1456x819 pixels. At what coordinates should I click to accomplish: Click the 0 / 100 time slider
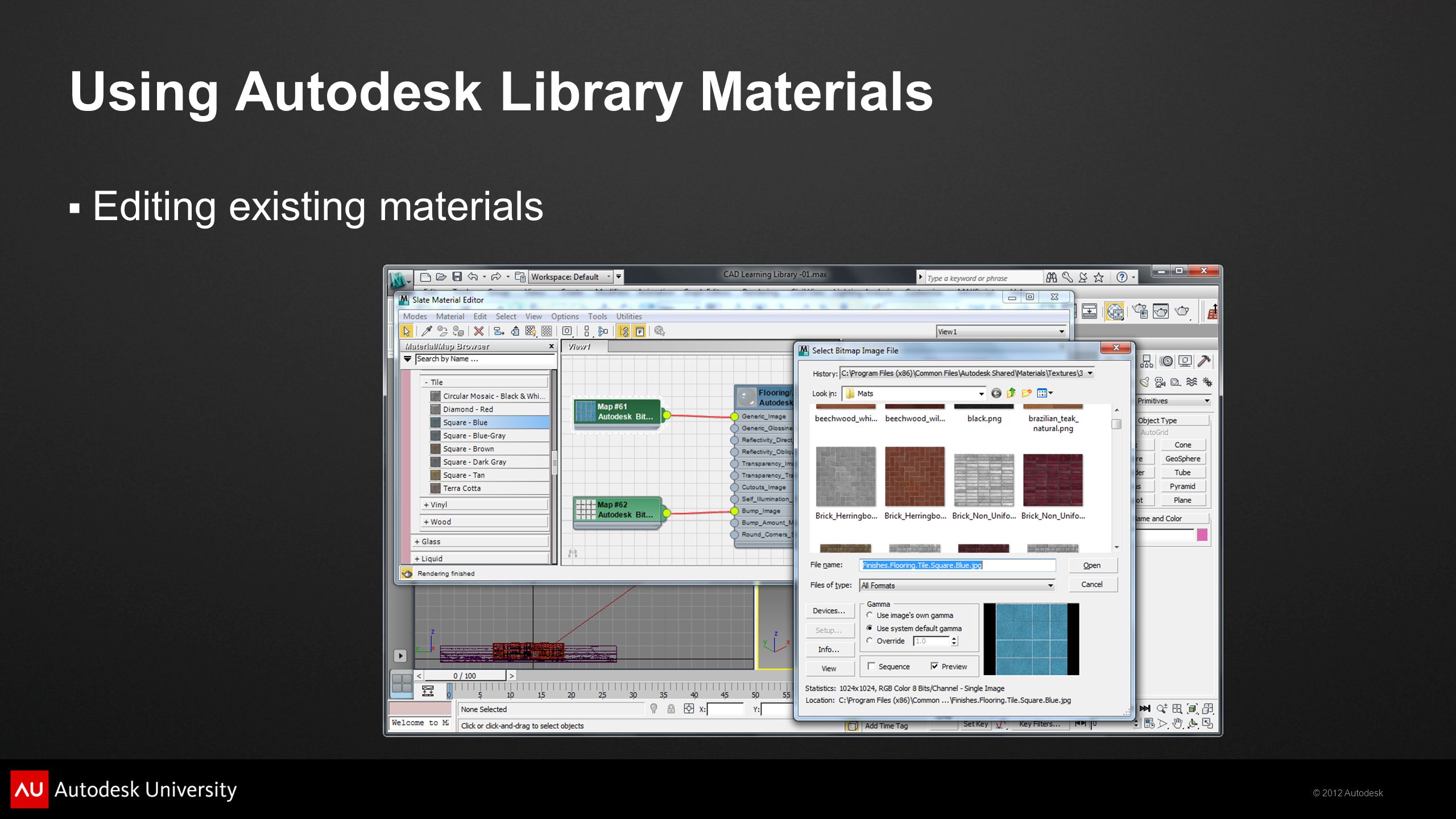click(x=465, y=676)
